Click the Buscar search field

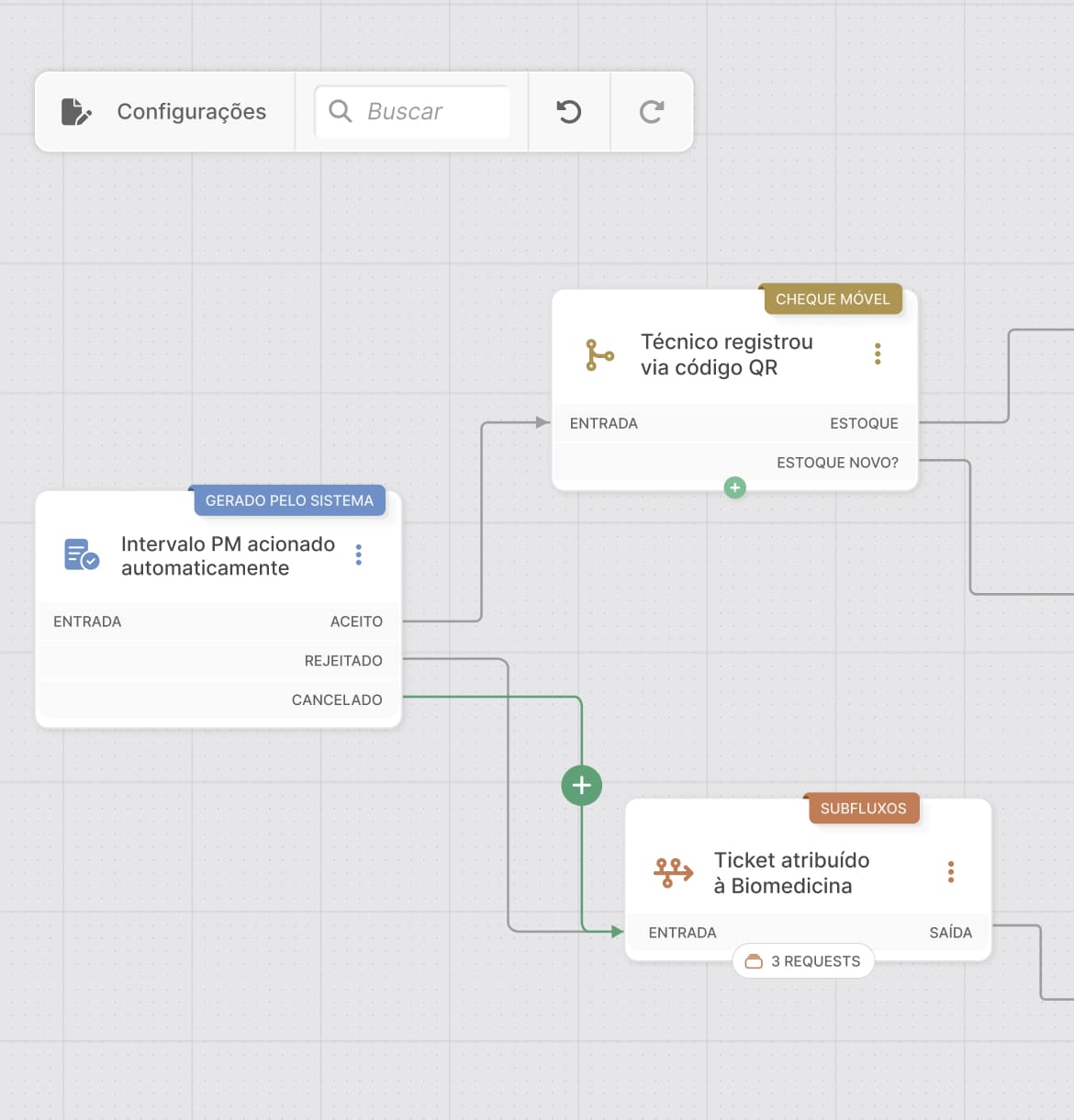click(x=412, y=112)
